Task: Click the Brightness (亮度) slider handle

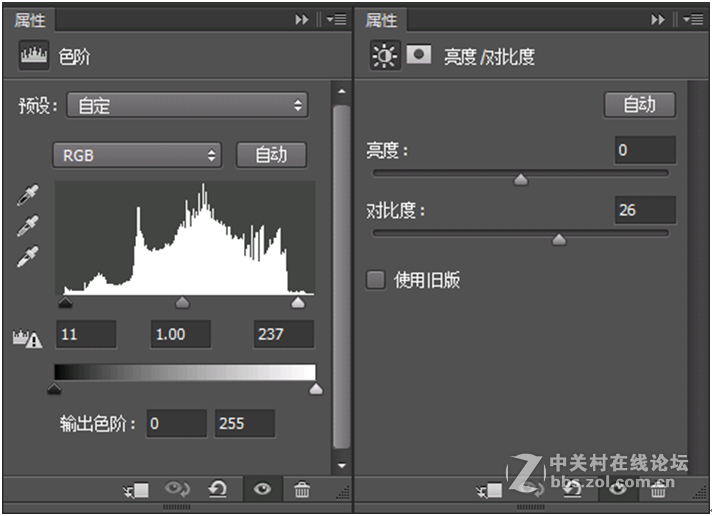Action: point(521,179)
